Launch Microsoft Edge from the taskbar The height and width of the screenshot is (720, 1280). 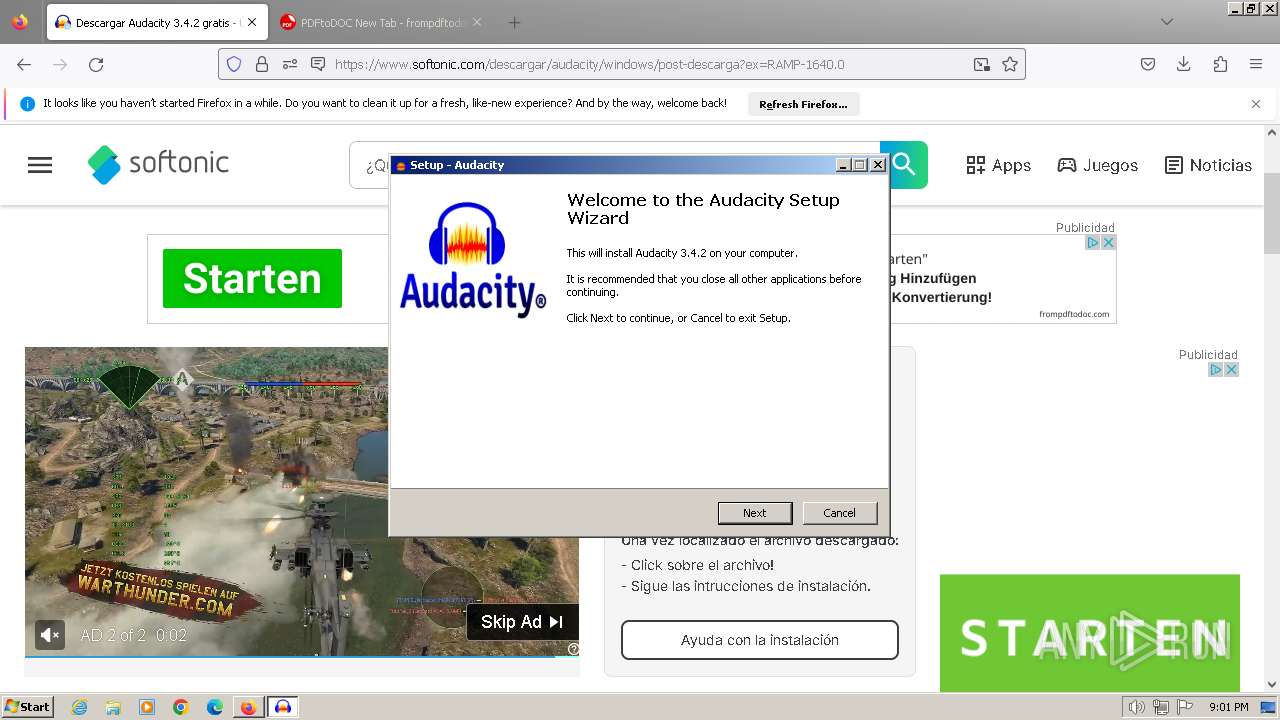click(x=215, y=707)
